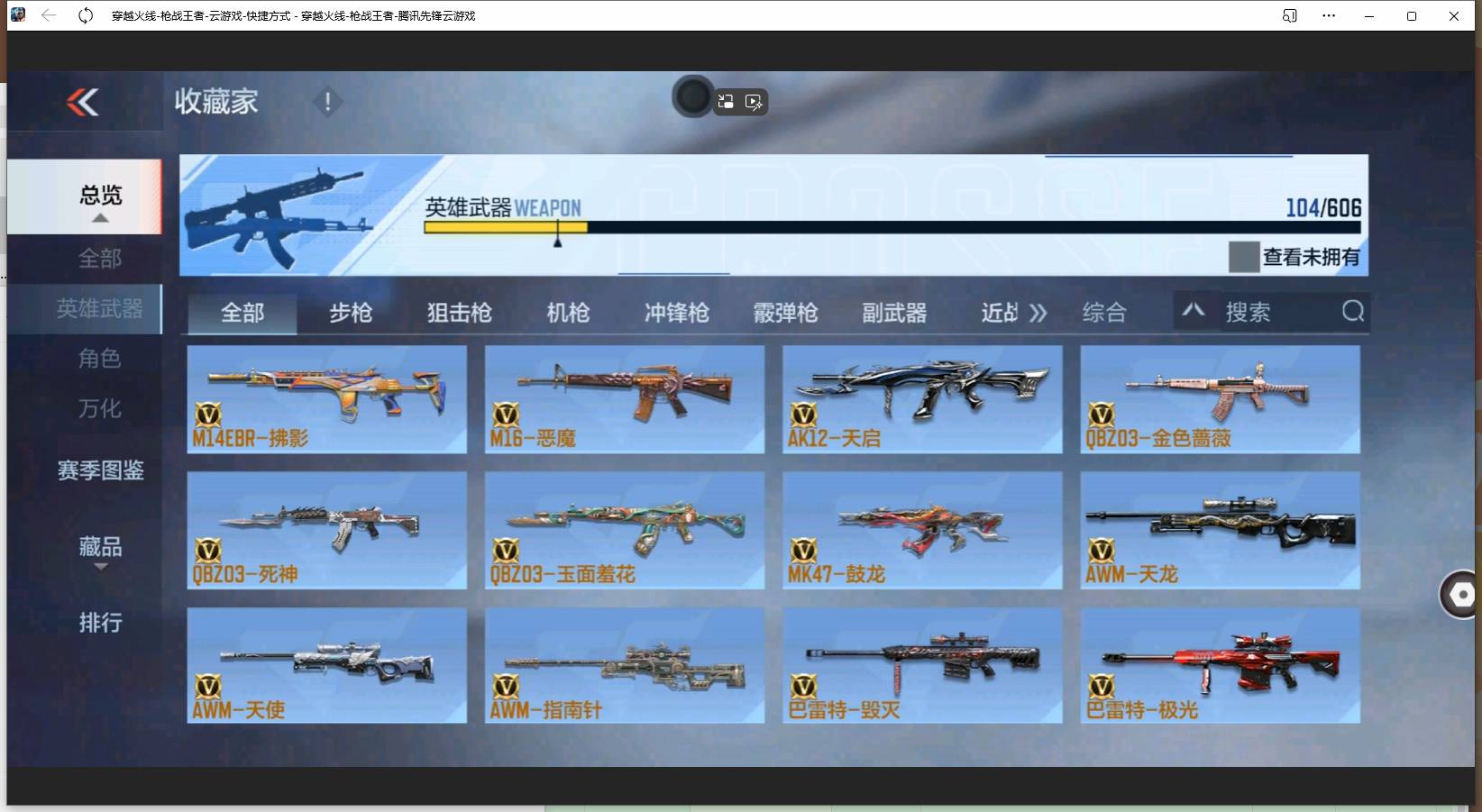Tick the 查看未拥有 checkbox
This screenshot has height=812, width=1482.
click(1243, 257)
